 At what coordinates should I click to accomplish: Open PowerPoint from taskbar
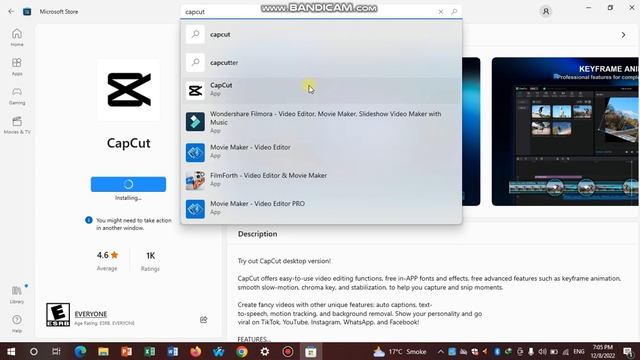coord(127,351)
